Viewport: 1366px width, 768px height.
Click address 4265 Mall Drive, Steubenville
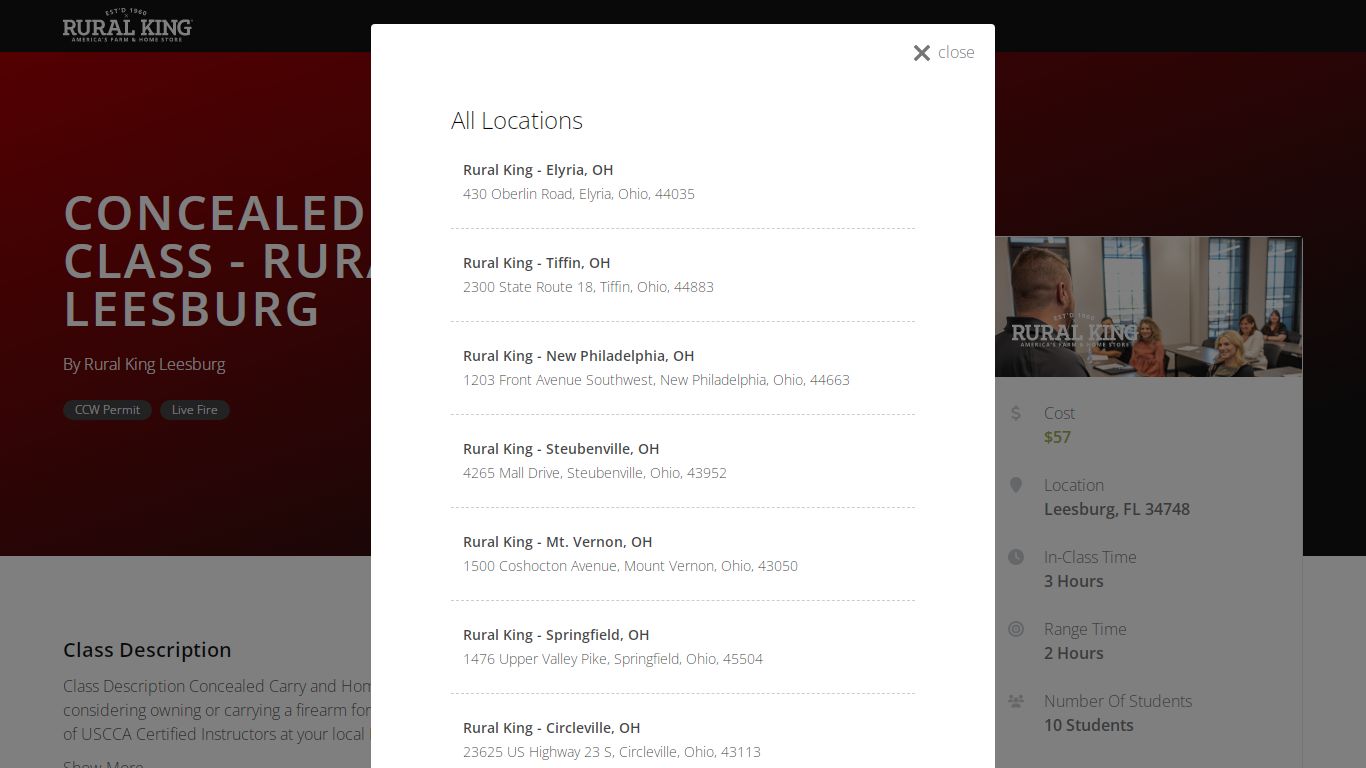tap(594, 473)
